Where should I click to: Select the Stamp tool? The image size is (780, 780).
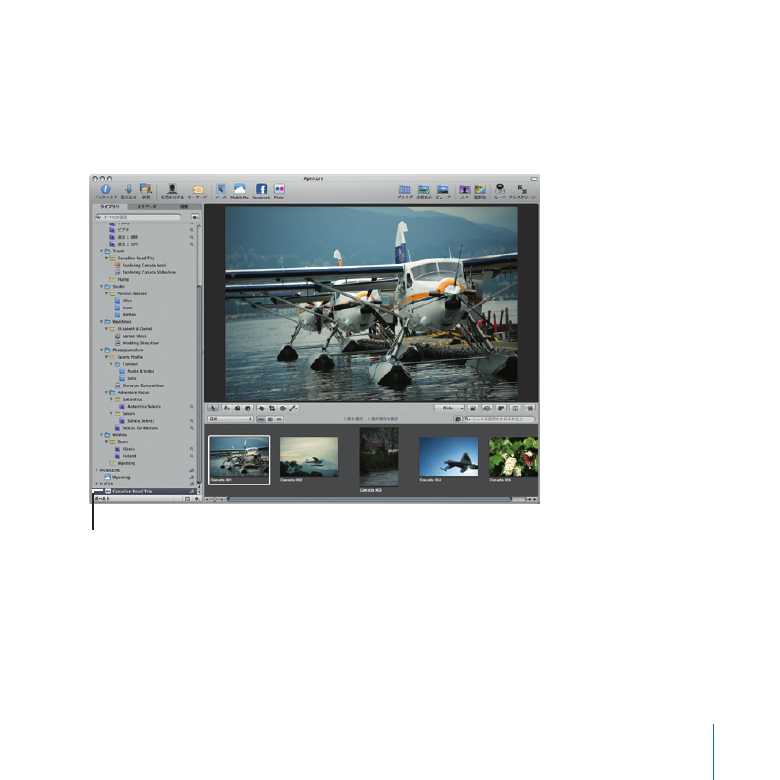(248, 408)
